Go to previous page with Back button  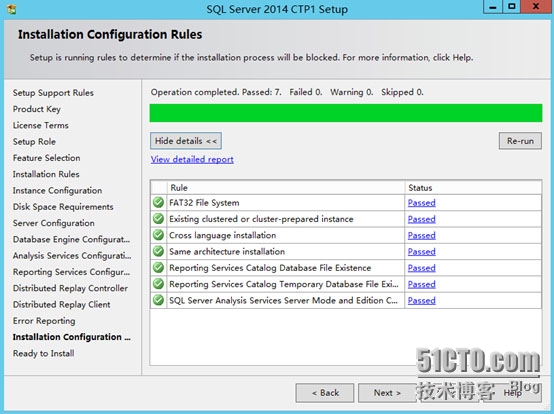click(x=325, y=393)
